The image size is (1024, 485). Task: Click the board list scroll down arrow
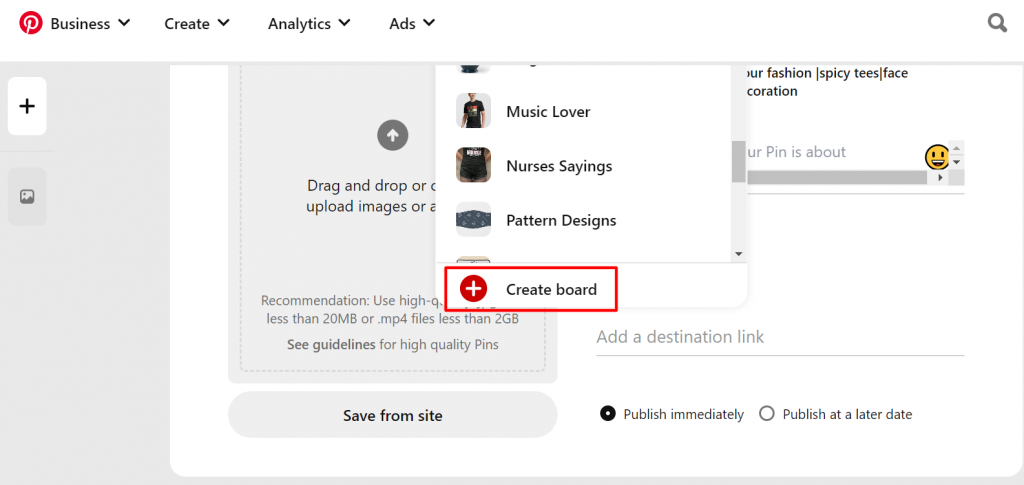coord(739,255)
